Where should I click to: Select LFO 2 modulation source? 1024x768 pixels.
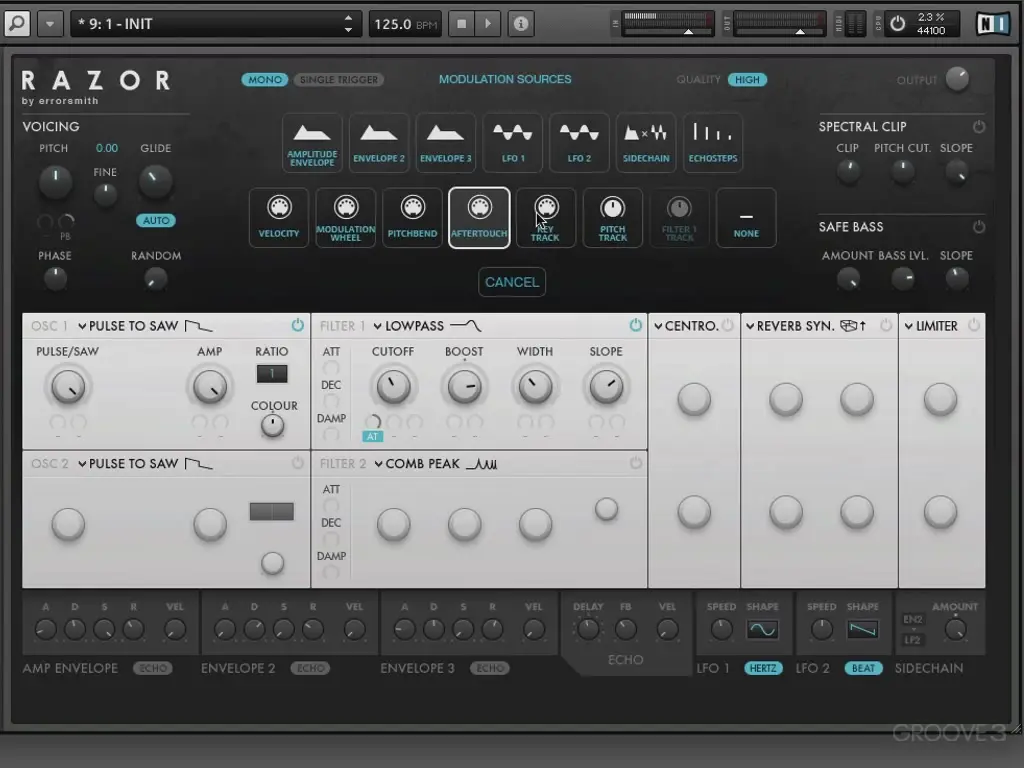coord(579,143)
